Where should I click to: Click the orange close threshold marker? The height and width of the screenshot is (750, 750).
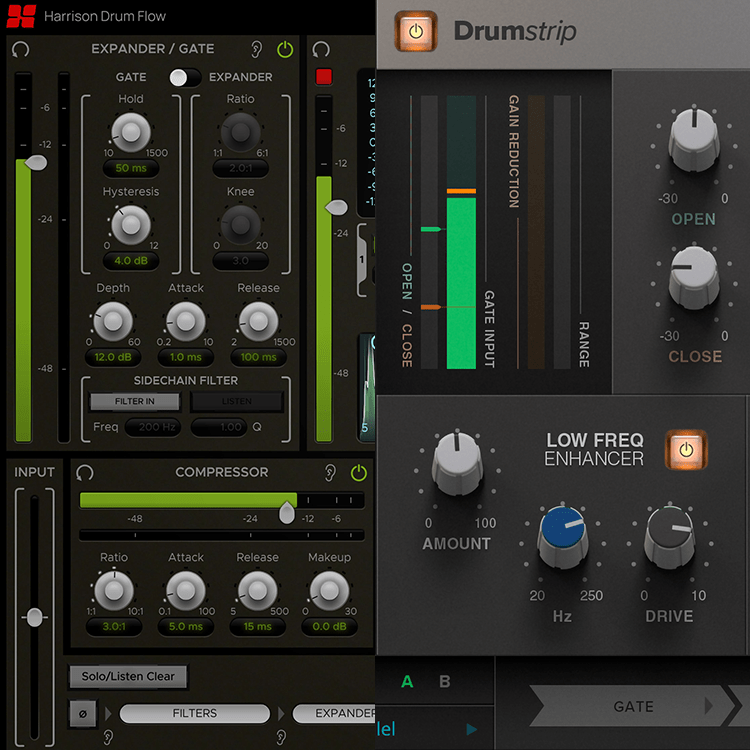tap(431, 307)
